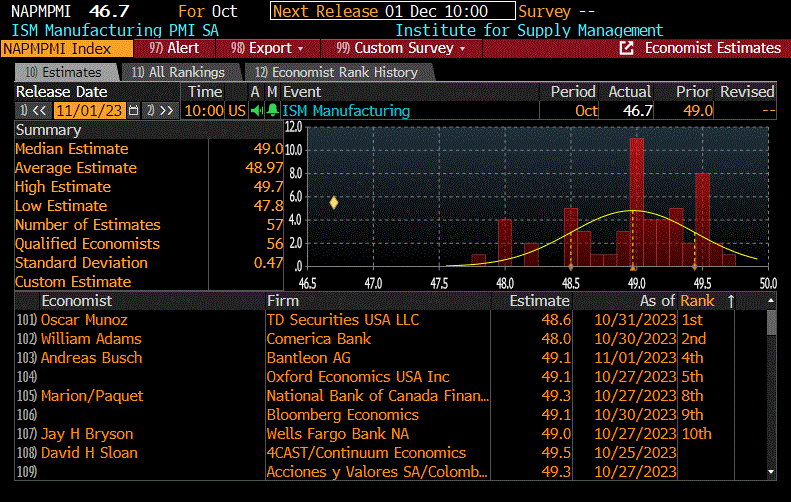Click the Median Estimate label
The width and height of the screenshot is (791, 502).
(72, 149)
